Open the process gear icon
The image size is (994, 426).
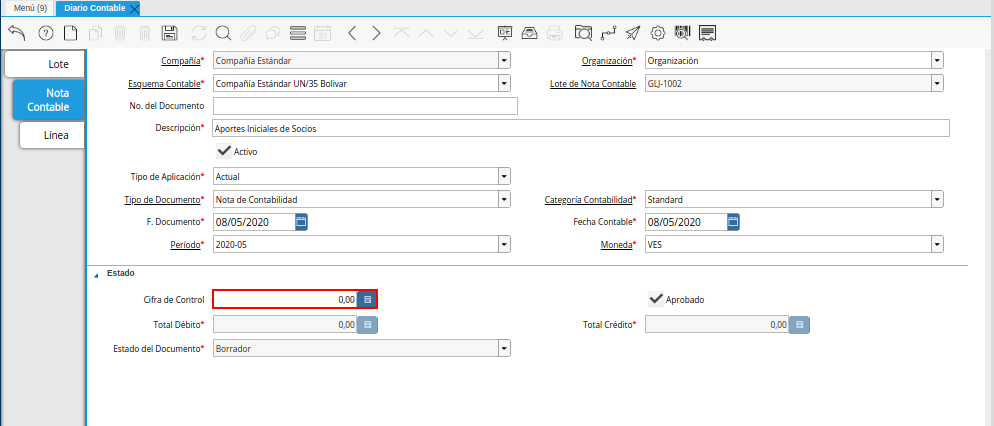(658, 33)
